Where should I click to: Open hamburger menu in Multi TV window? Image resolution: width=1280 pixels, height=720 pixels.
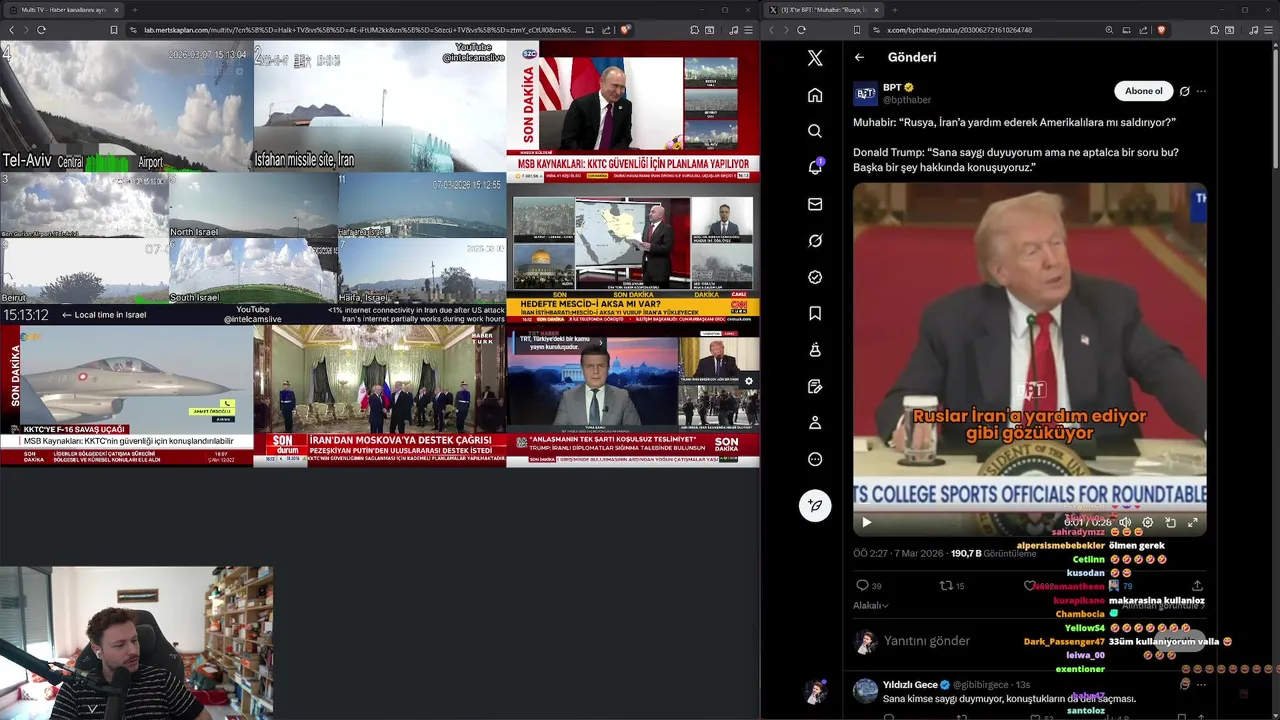(x=750, y=30)
